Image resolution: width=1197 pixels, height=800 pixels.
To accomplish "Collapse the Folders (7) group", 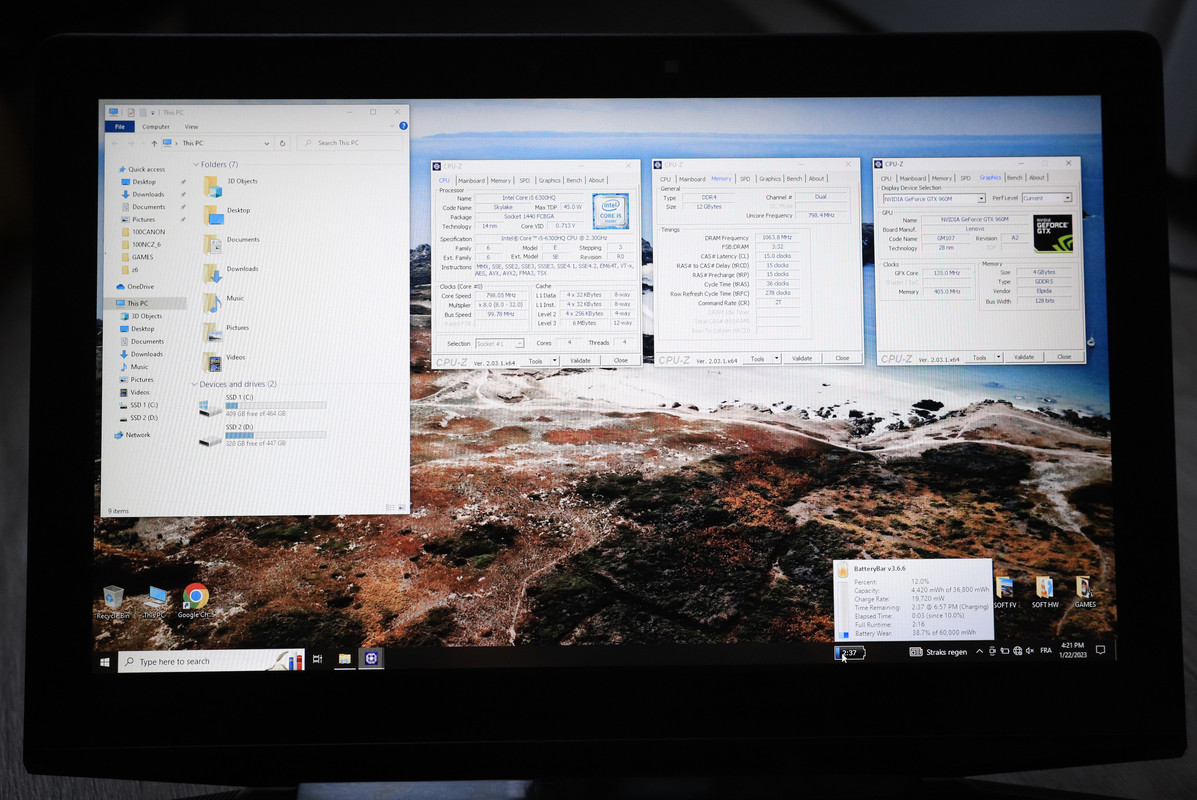I will pyautogui.click(x=196, y=164).
